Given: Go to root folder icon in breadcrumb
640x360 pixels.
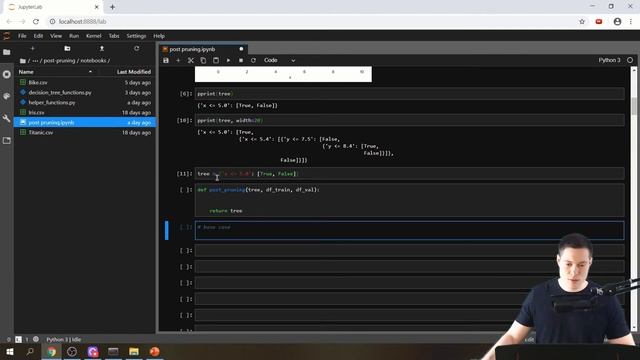Looking at the screenshot, I should click(23, 61).
